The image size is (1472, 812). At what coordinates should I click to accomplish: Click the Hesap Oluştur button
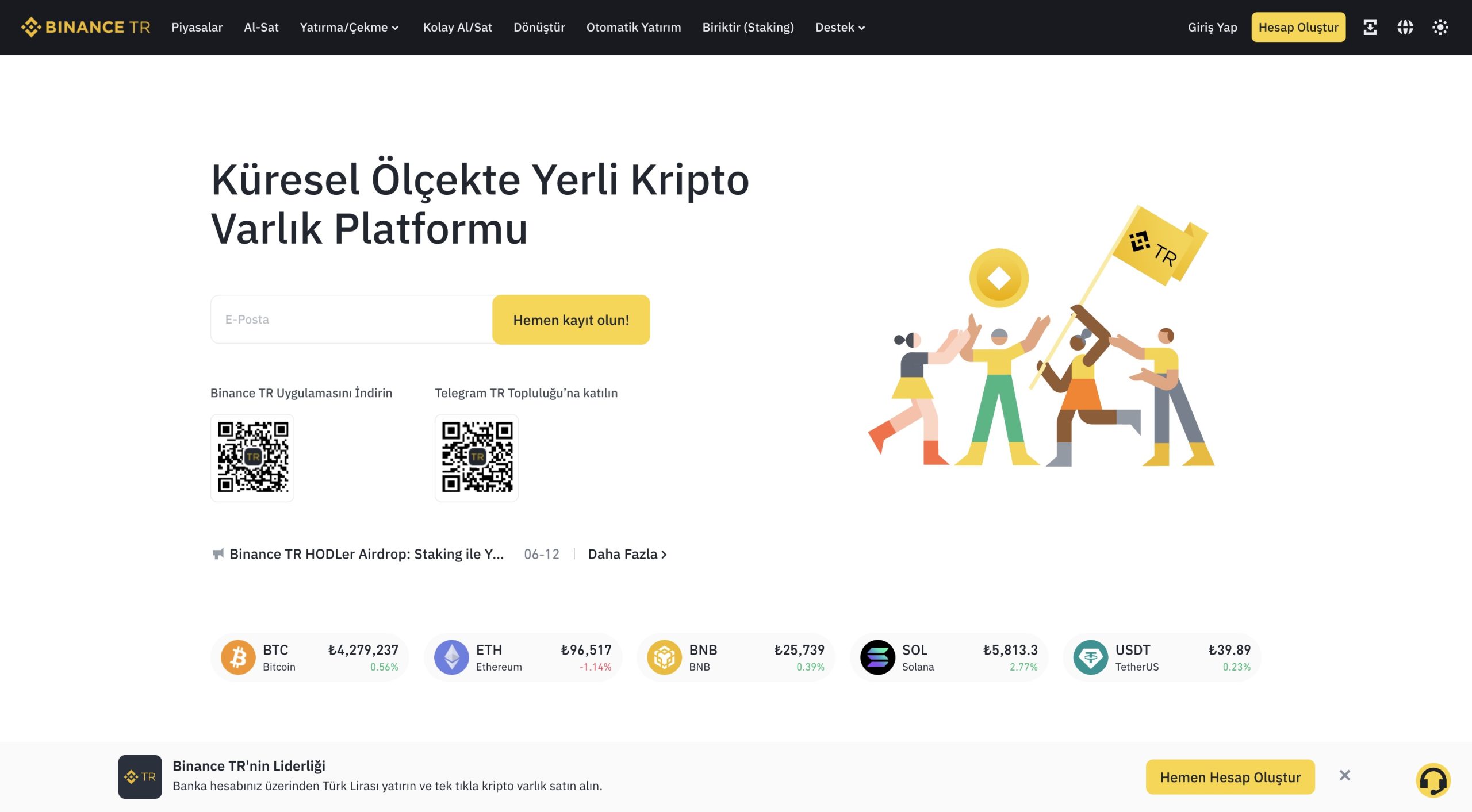1298,27
